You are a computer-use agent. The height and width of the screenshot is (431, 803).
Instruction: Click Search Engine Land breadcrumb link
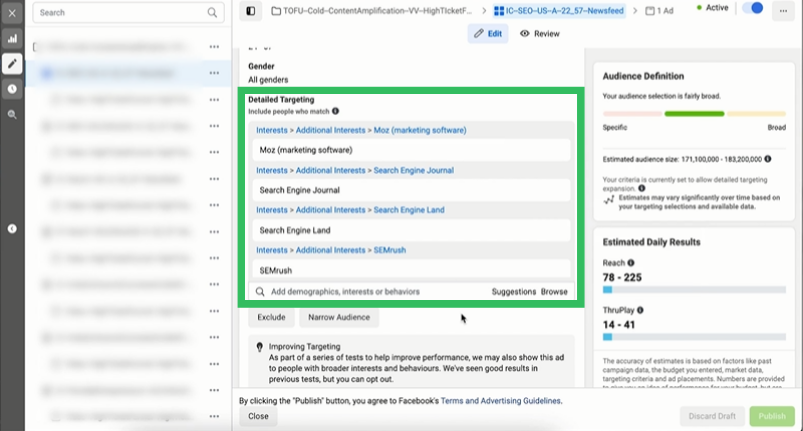tap(409, 210)
